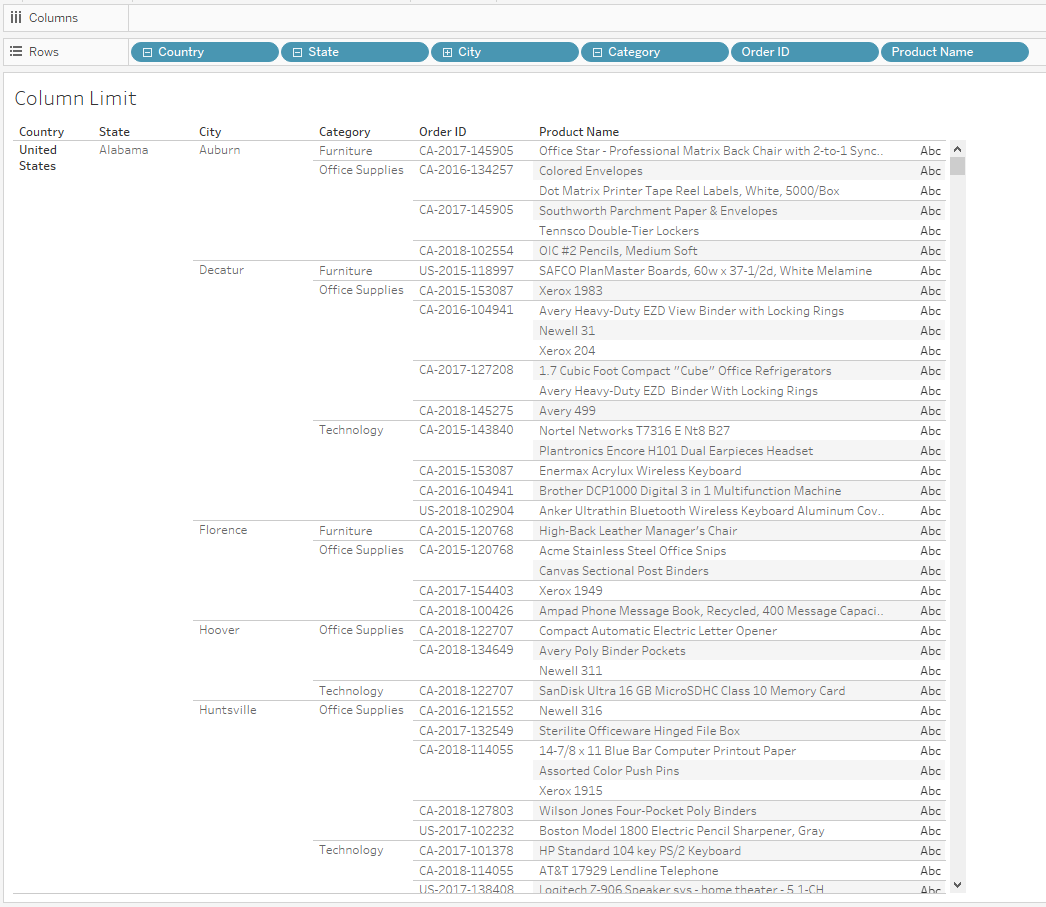The height and width of the screenshot is (907, 1046).
Task: Click the Category column header
Action: (344, 132)
